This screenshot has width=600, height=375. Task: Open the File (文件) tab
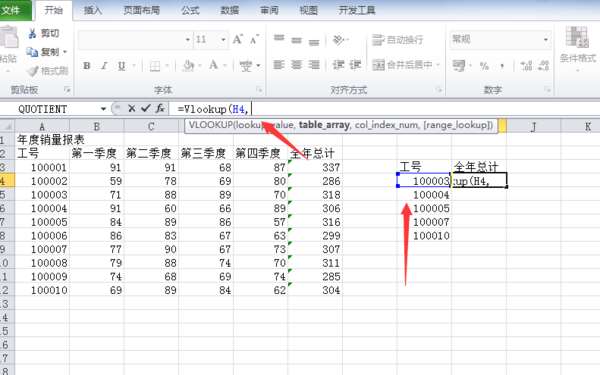(14, 10)
